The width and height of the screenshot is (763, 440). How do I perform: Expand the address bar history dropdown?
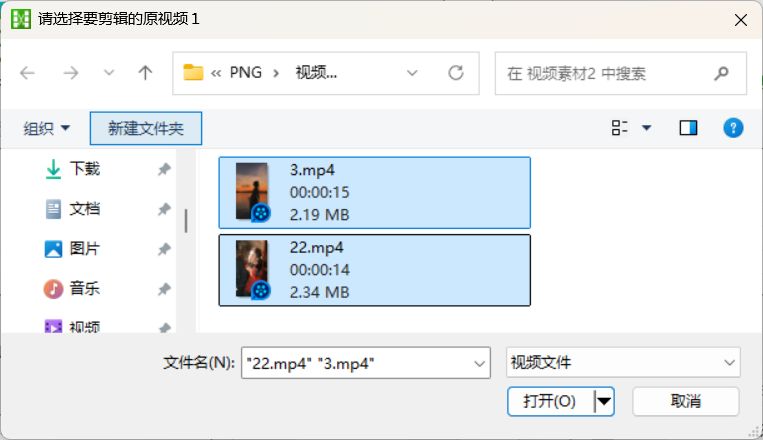click(x=412, y=73)
